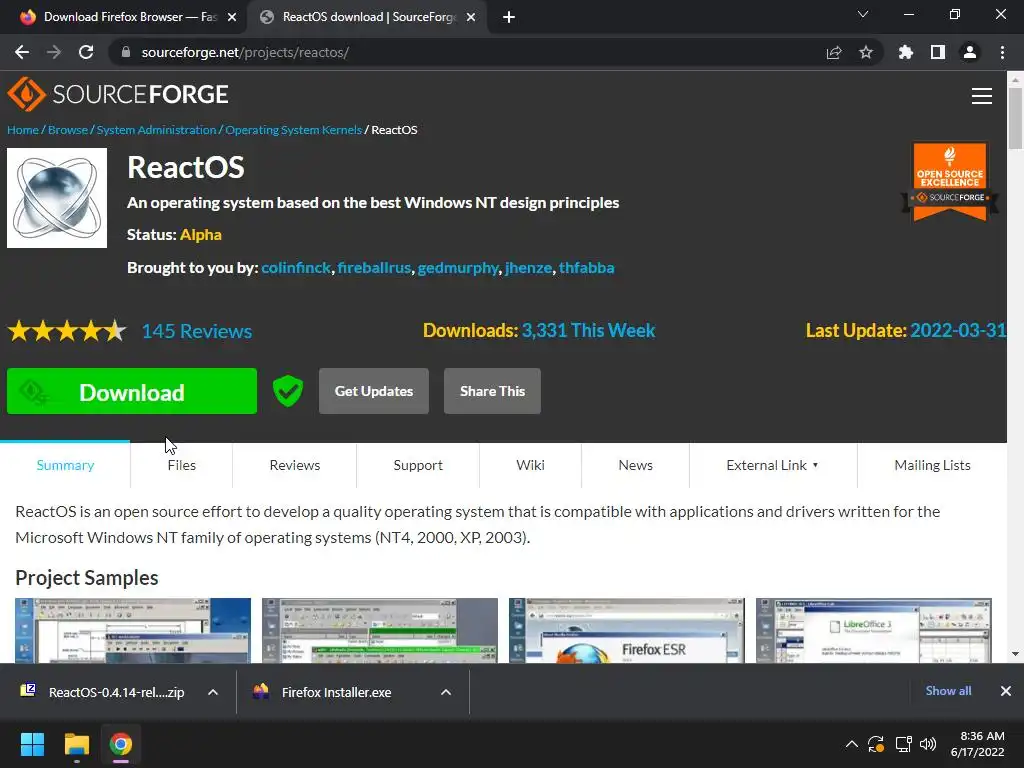The width and height of the screenshot is (1024, 768).
Task: Switch to the Wiki tab
Action: pos(530,465)
